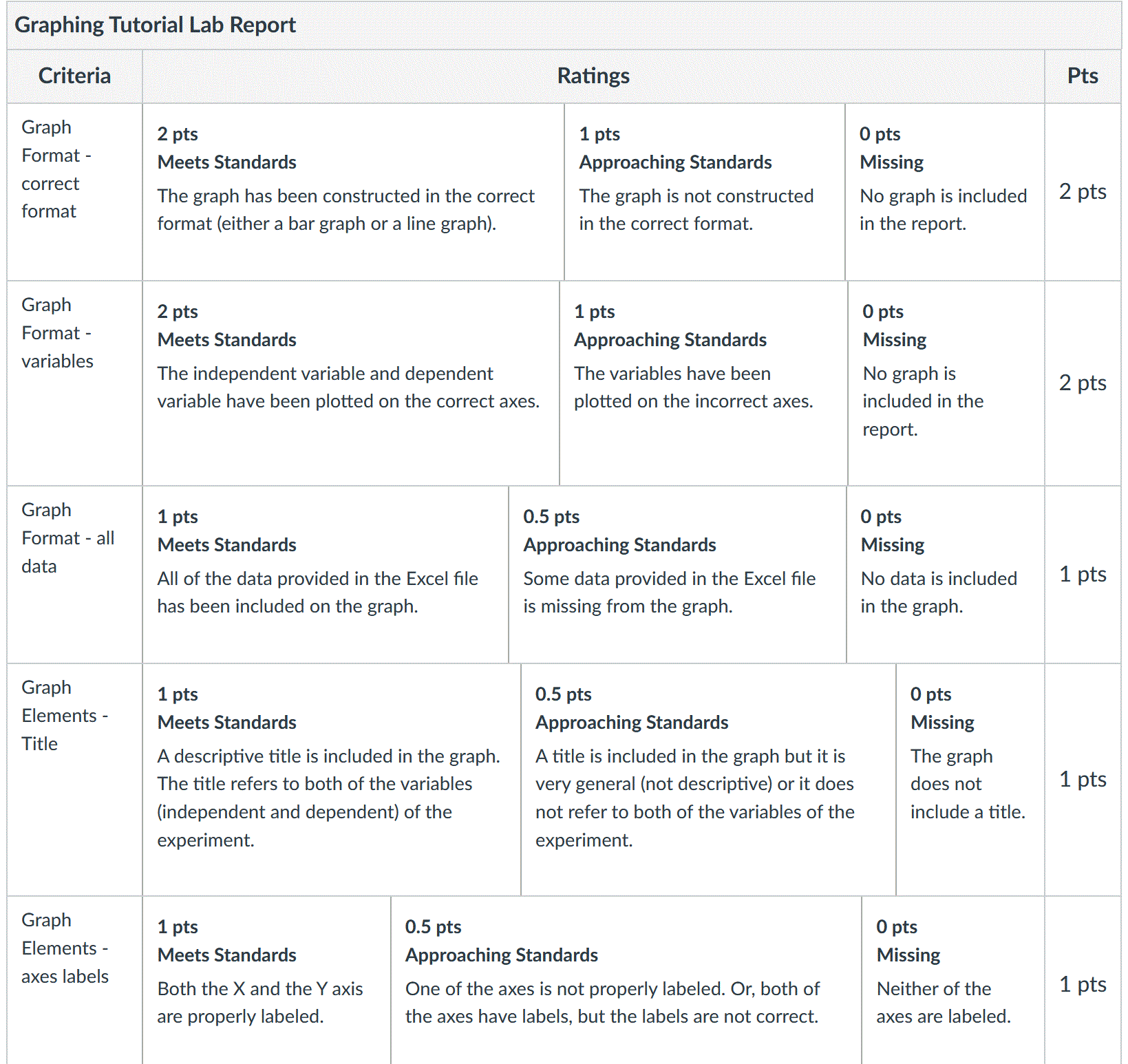
Task: Select 1 pts Meets Standards for all data
Action: click(x=326, y=575)
